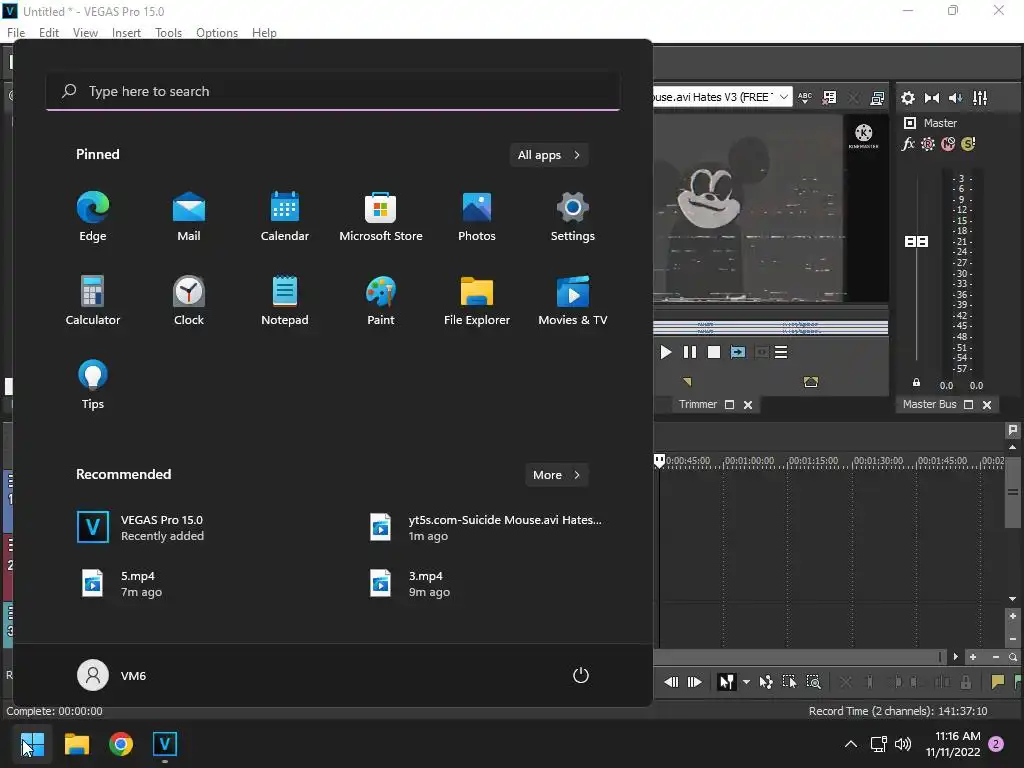Open the Tools menu
The width and height of the screenshot is (1024, 768).
(x=168, y=33)
